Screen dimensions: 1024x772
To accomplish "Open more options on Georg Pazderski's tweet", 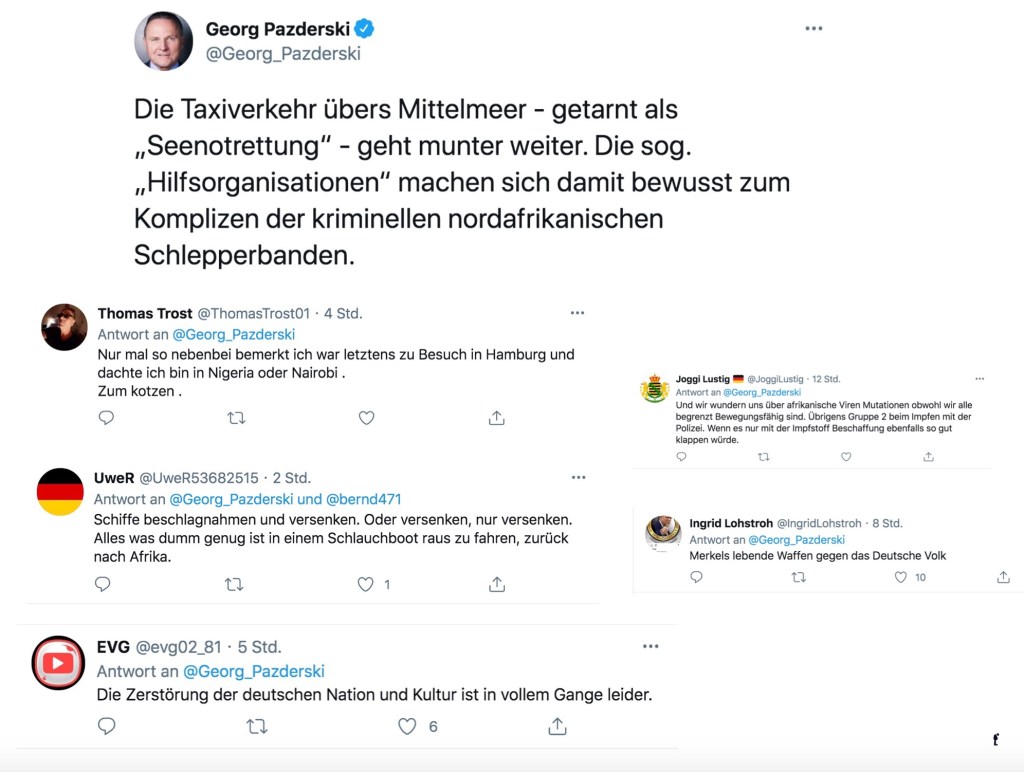I will click(813, 28).
